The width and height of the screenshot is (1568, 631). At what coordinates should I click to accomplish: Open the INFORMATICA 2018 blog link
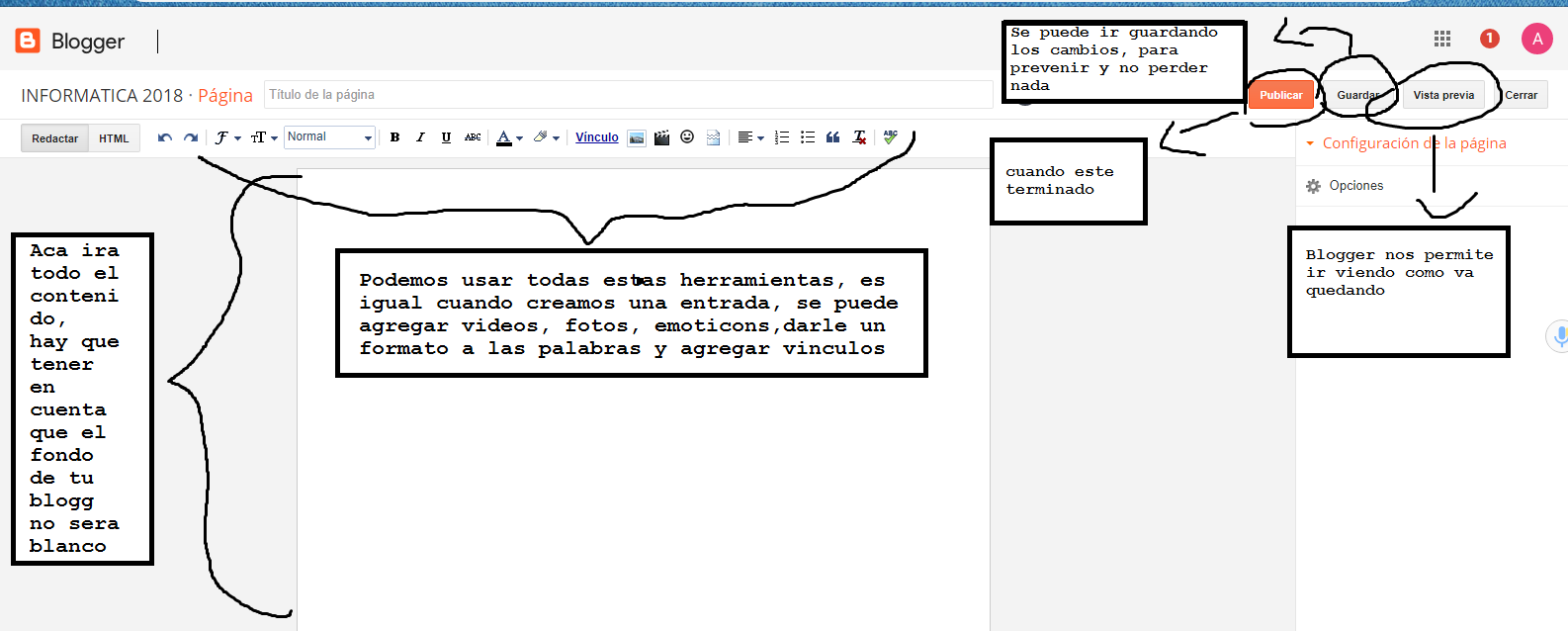pyautogui.click(x=102, y=96)
